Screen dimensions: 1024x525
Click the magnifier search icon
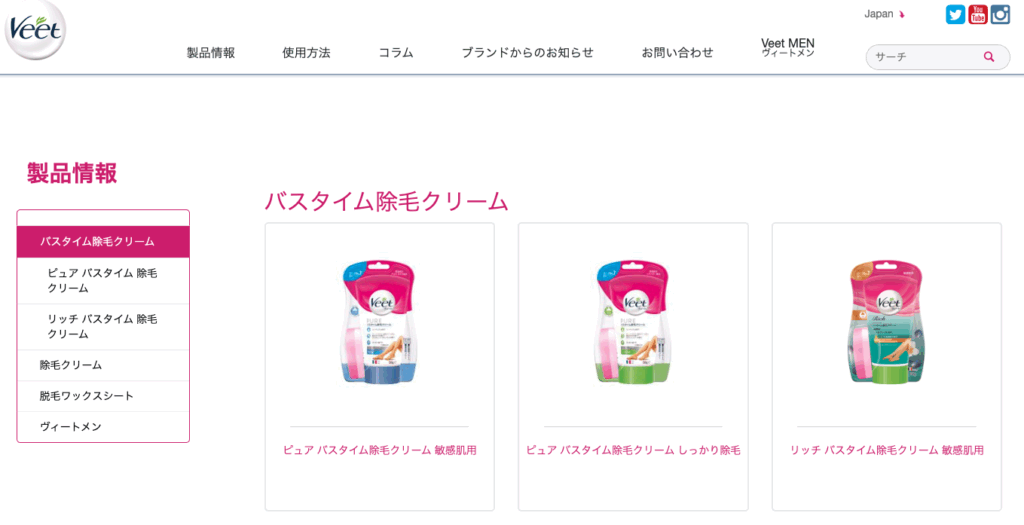pos(989,57)
